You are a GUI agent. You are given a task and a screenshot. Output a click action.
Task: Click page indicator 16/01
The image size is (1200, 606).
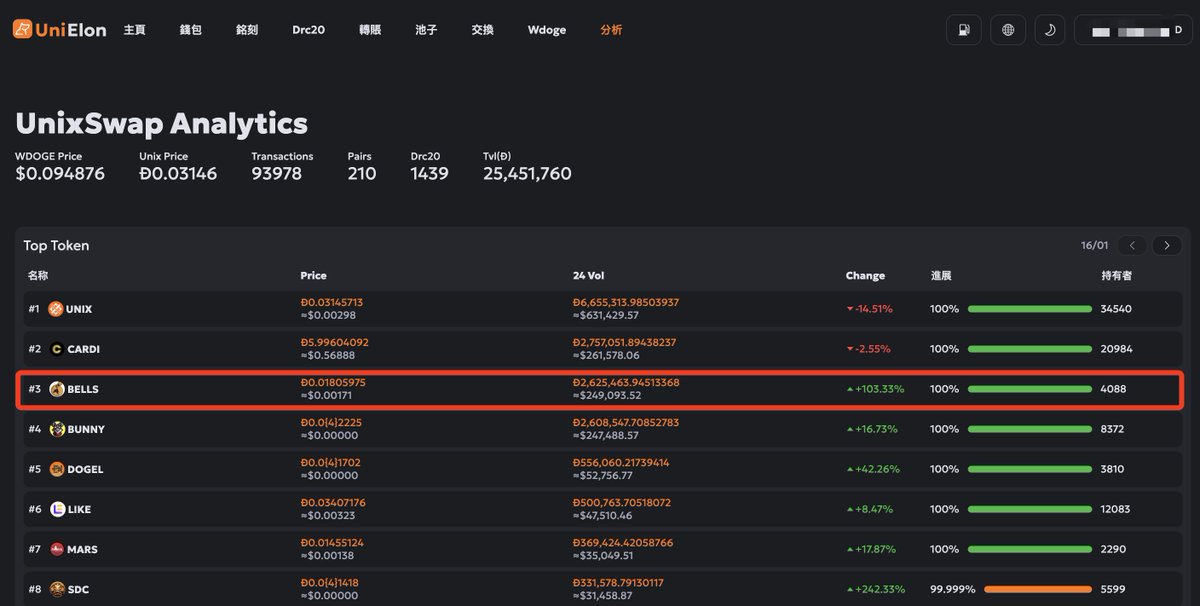tap(1095, 245)
